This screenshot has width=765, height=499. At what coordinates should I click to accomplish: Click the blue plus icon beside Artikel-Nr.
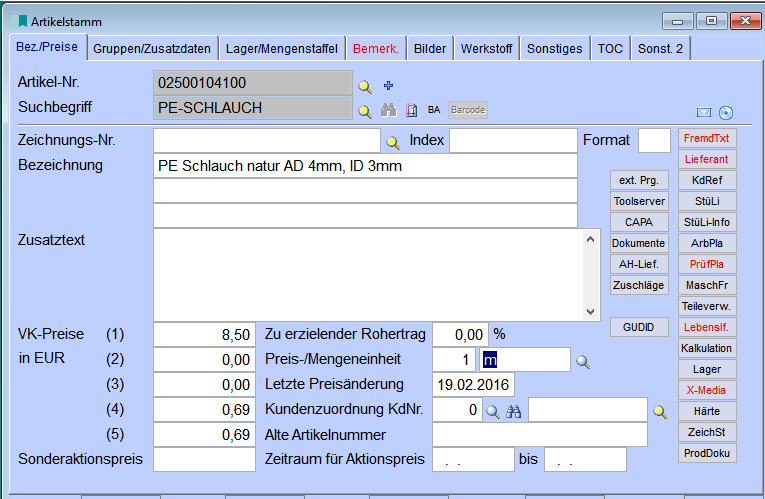point(389,86)
